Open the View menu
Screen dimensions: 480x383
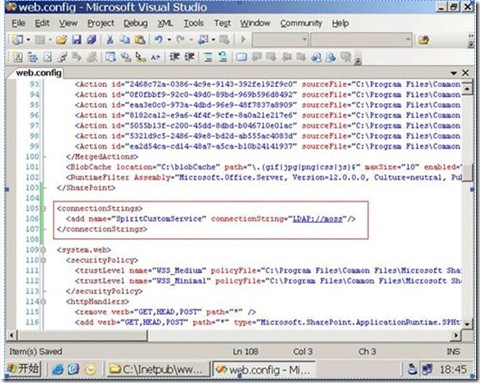[x=68, y=23]
